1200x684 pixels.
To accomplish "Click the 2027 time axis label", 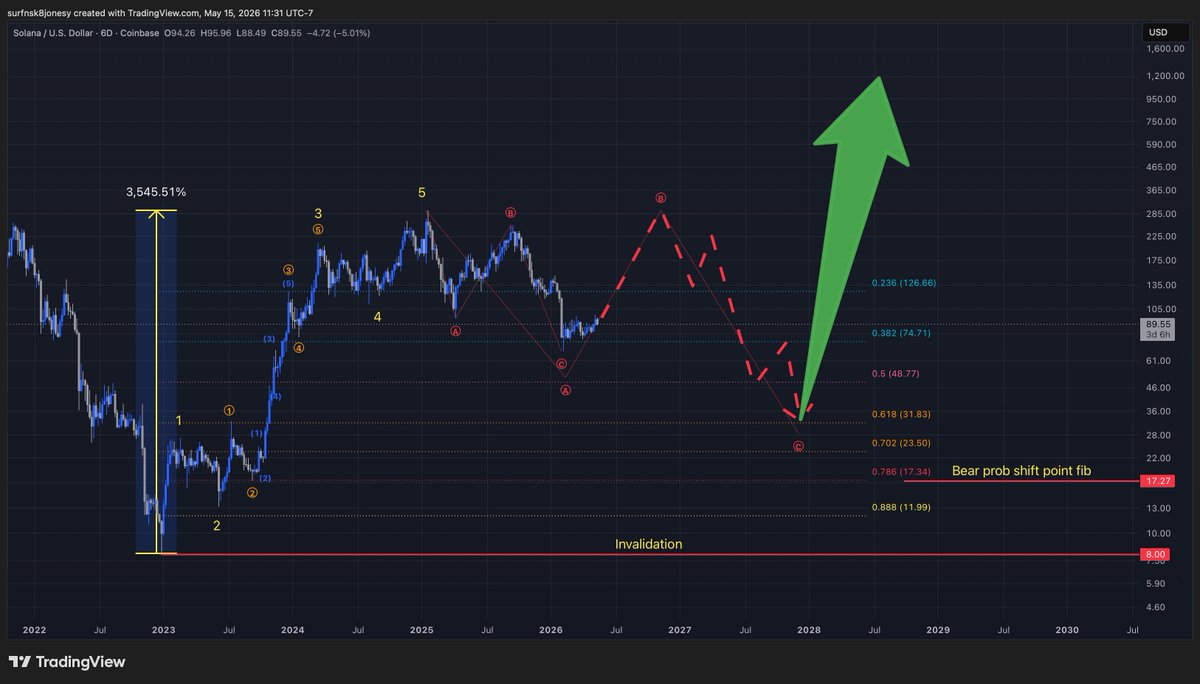I will pos(680,630).
